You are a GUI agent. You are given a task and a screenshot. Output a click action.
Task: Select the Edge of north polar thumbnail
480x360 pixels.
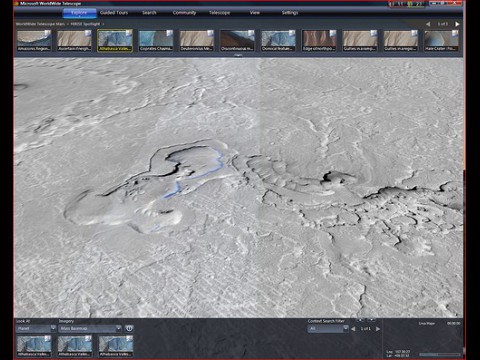pyautogui.click(x=319, y=40)
